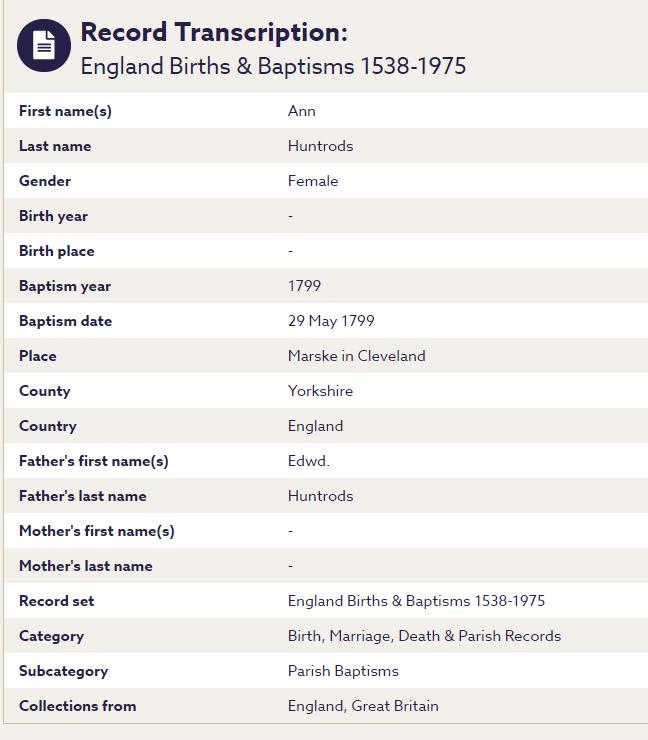Click the Birth place label
Viewport: 648px width, 740px height.
(57, 251)
